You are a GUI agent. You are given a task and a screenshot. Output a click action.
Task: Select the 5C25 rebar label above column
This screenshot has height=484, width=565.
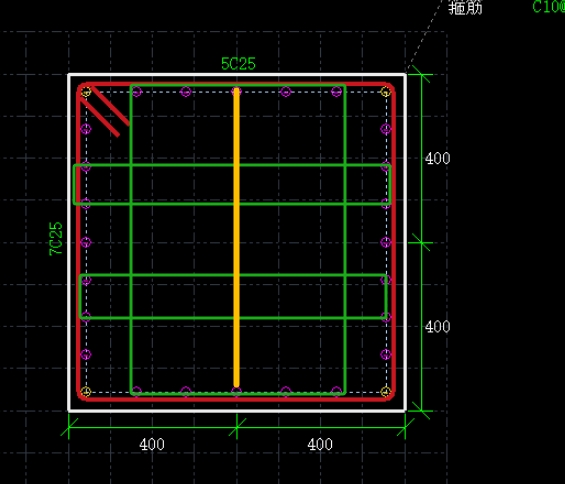point(238,64)
